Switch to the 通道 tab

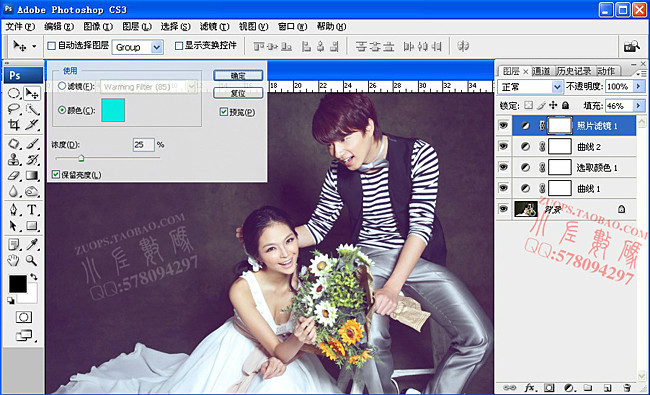[x=541, y=71]
